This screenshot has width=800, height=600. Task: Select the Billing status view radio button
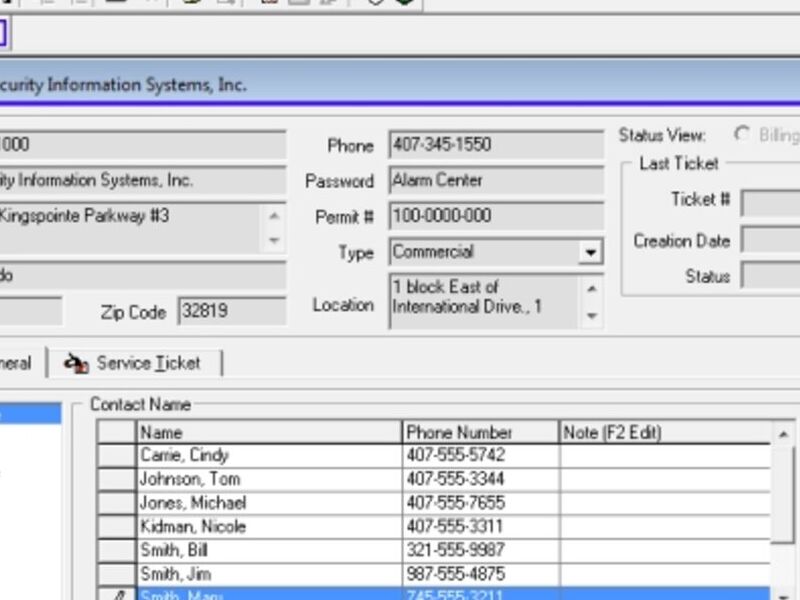[x=742, y=135]
